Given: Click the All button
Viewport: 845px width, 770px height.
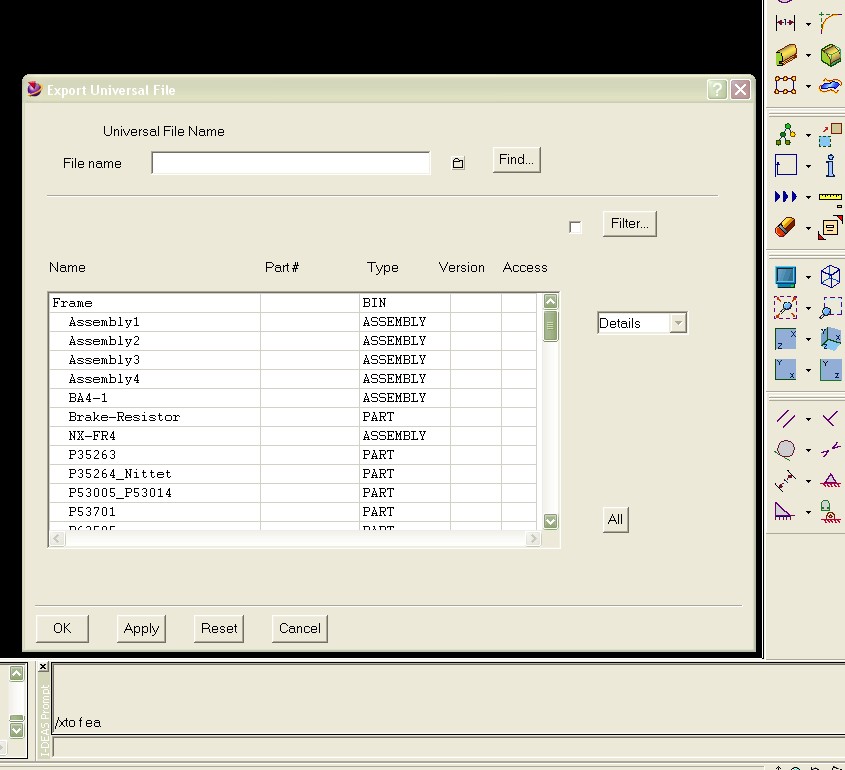Looking at the screenshot, I should tap(615, 519).
